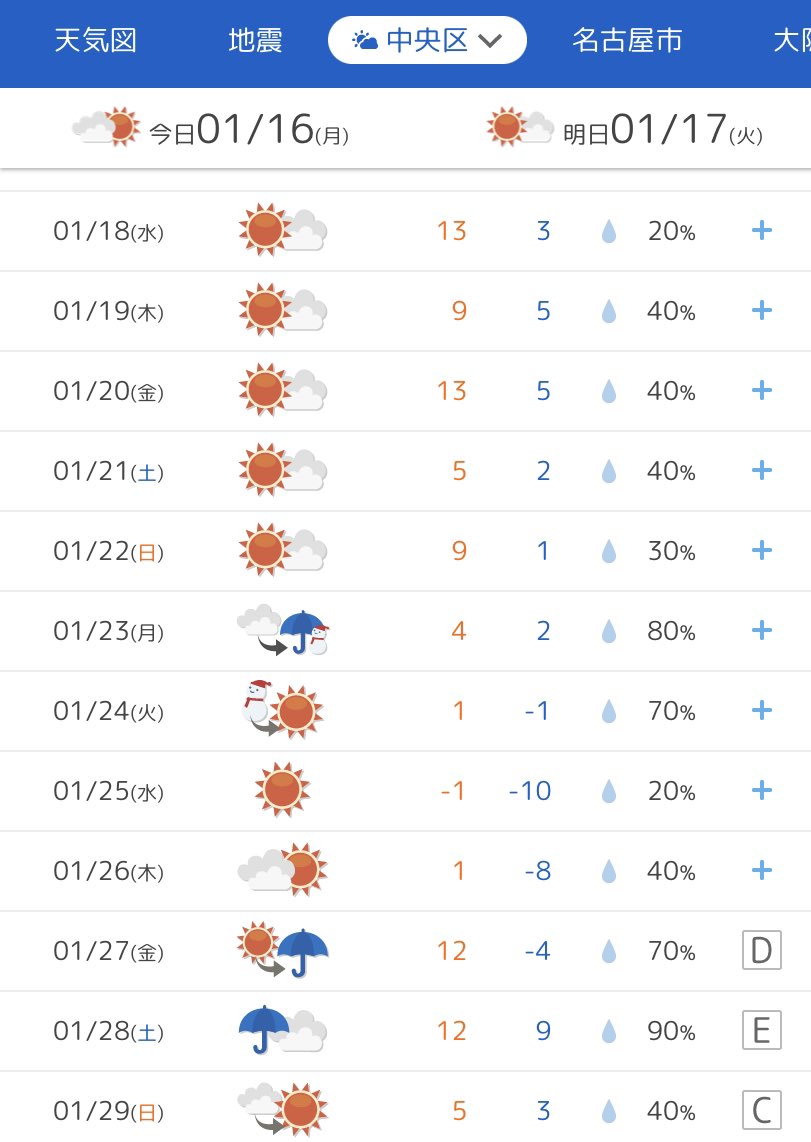Click the C reliability badge on 01/29
This screenshot has height=1142, width=811.
coord(761,1111)
